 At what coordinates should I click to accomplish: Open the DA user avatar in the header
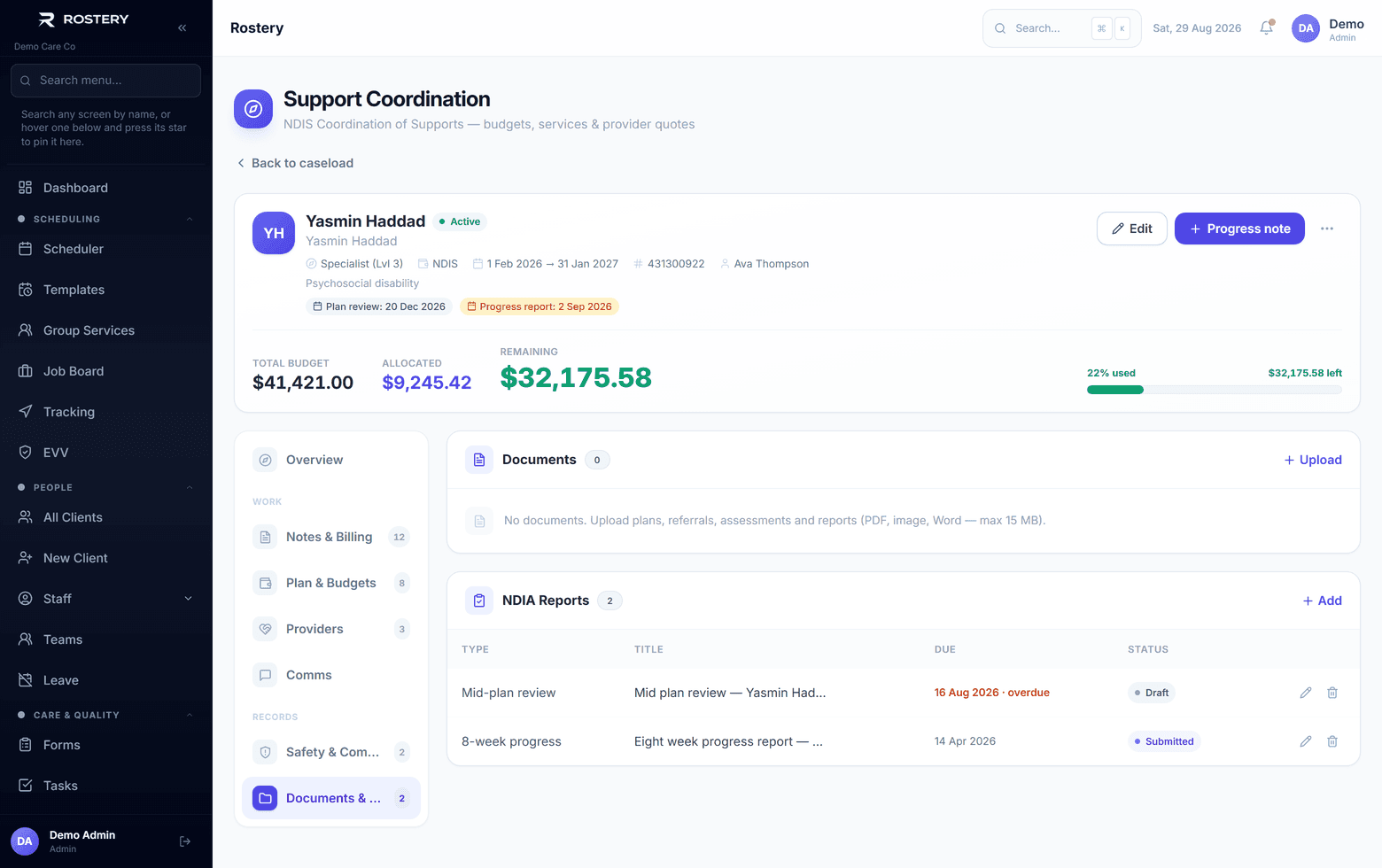[1306, 28]
